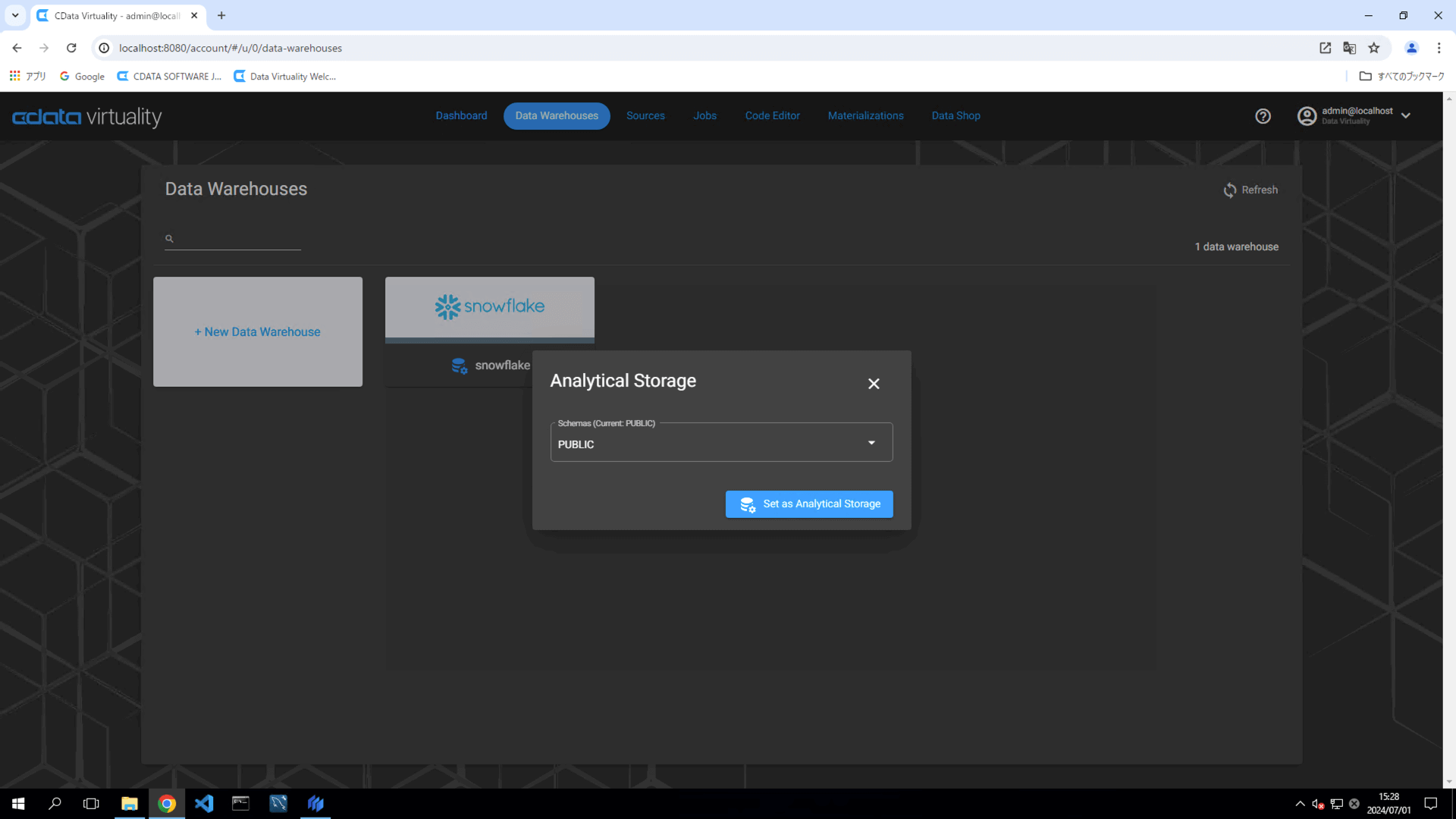
Task: Go to the Code Editor tab
Action: [772, 116]
